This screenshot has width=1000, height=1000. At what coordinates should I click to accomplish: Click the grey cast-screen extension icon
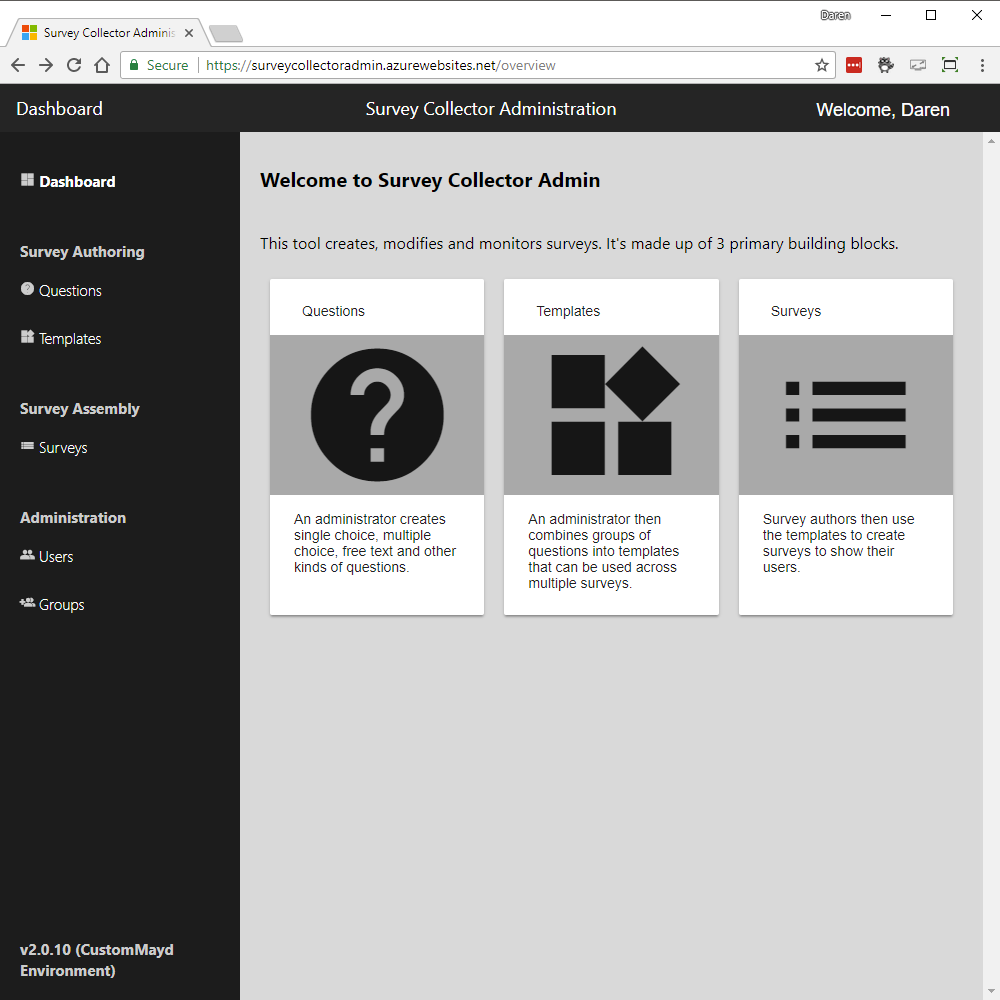coord(918,65)
